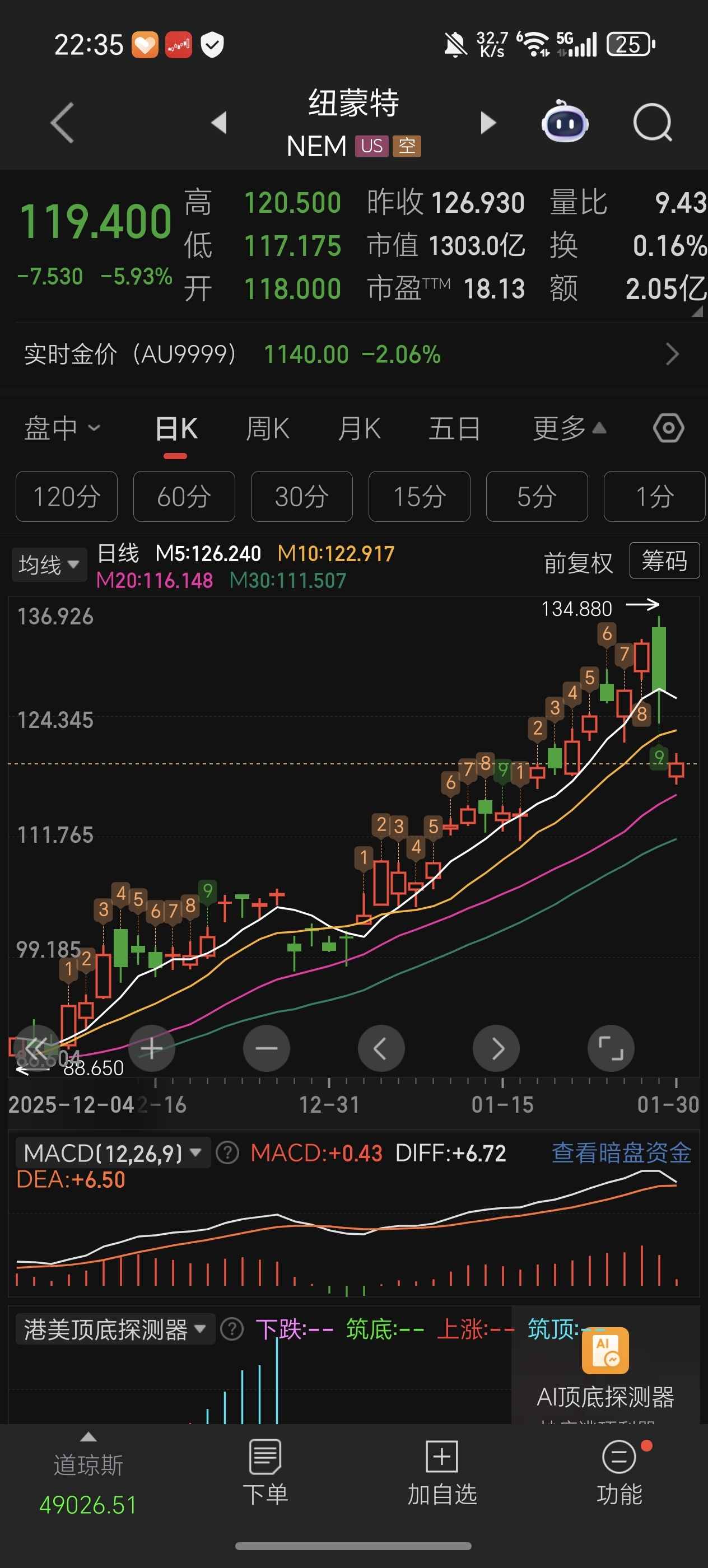Open 港美顶底探测器 indicator dropdown
This screenshot has width=708, height=1568.
(116, 1329)
